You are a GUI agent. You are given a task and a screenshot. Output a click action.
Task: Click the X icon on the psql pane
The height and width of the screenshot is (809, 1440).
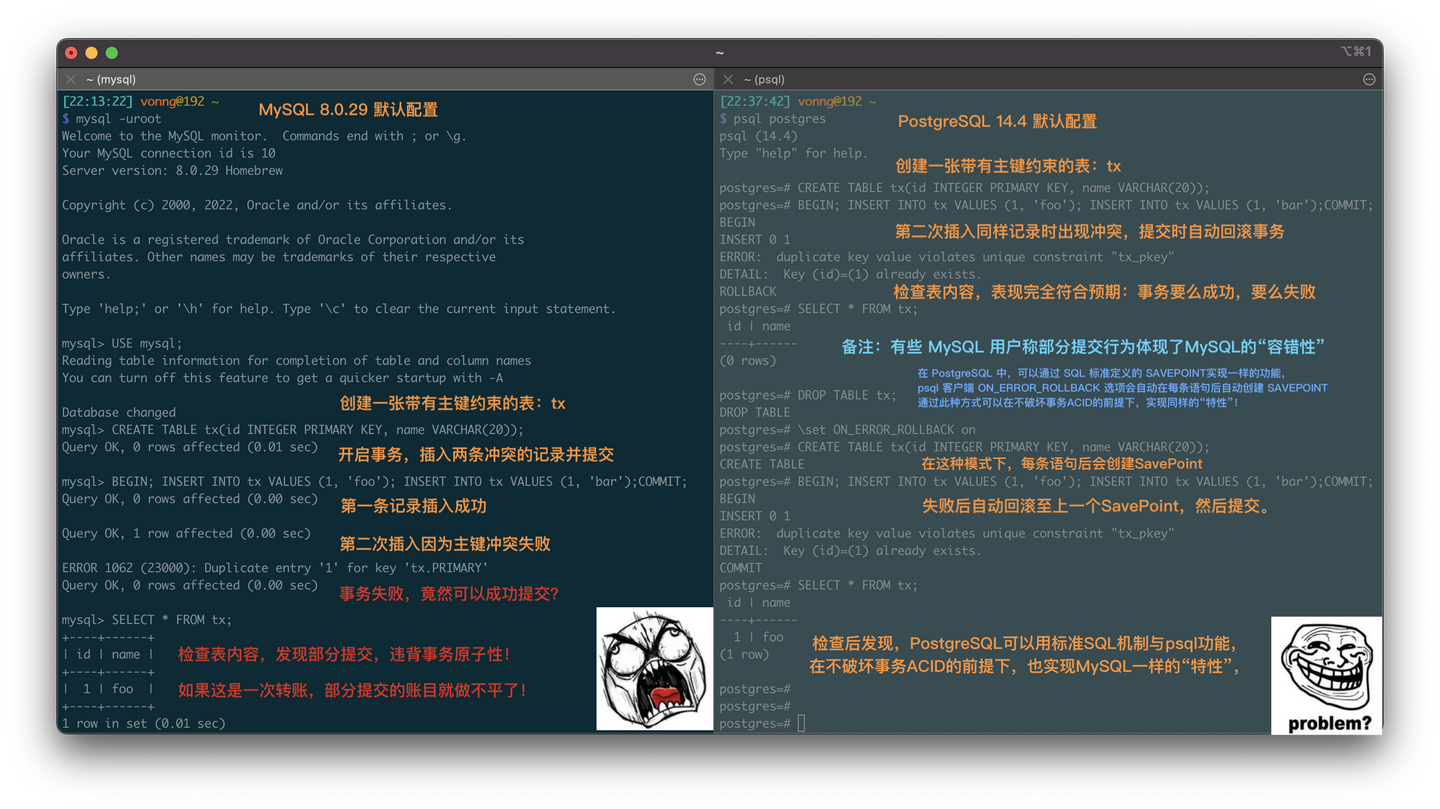[x=727, y=79]
